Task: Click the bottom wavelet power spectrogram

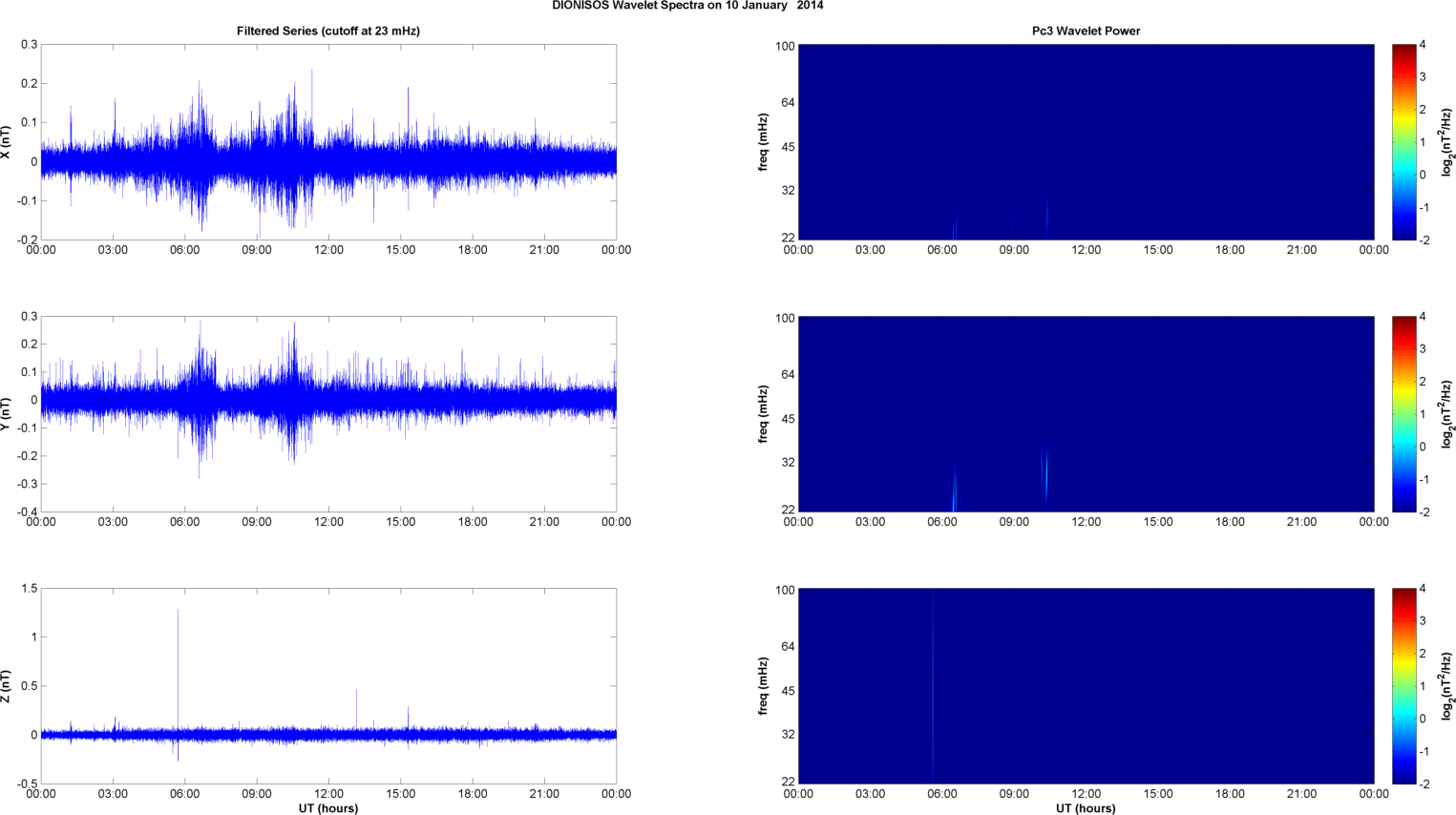Action: (x=1086, y=686)
